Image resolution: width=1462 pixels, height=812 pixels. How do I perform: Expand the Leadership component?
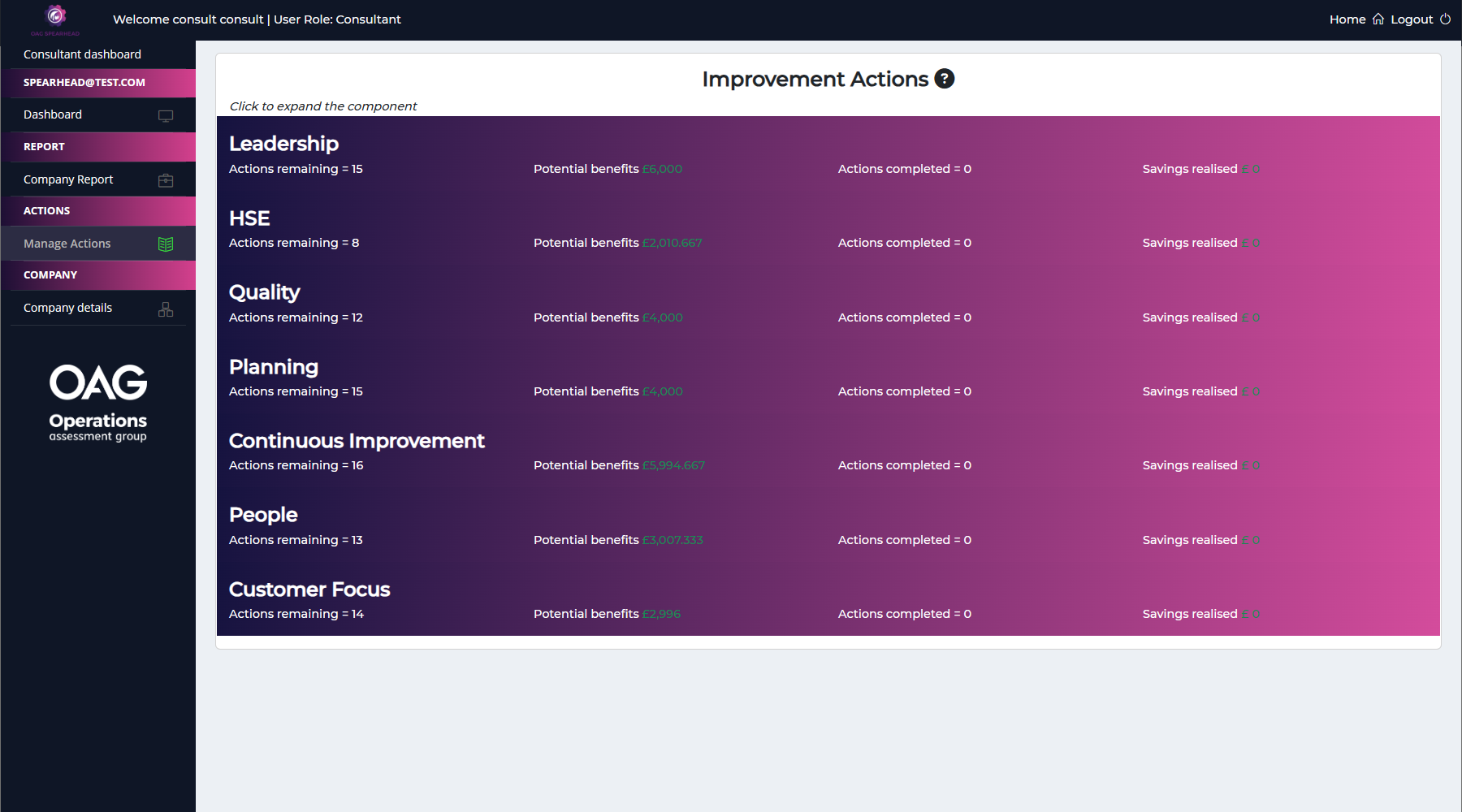(x=283, y=144)
